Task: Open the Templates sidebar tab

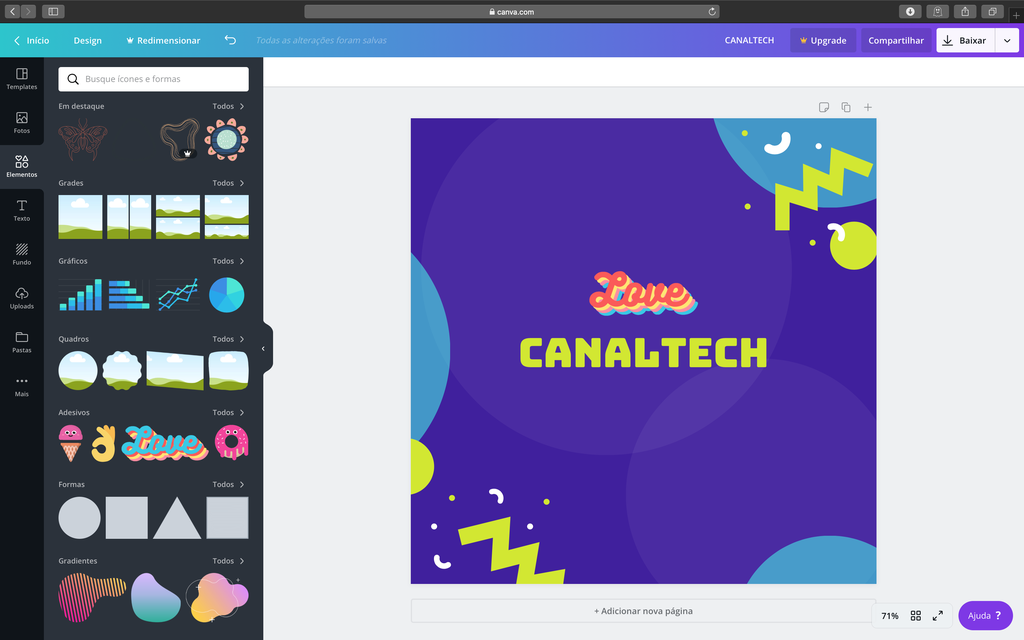Action: tap(22, 78)
